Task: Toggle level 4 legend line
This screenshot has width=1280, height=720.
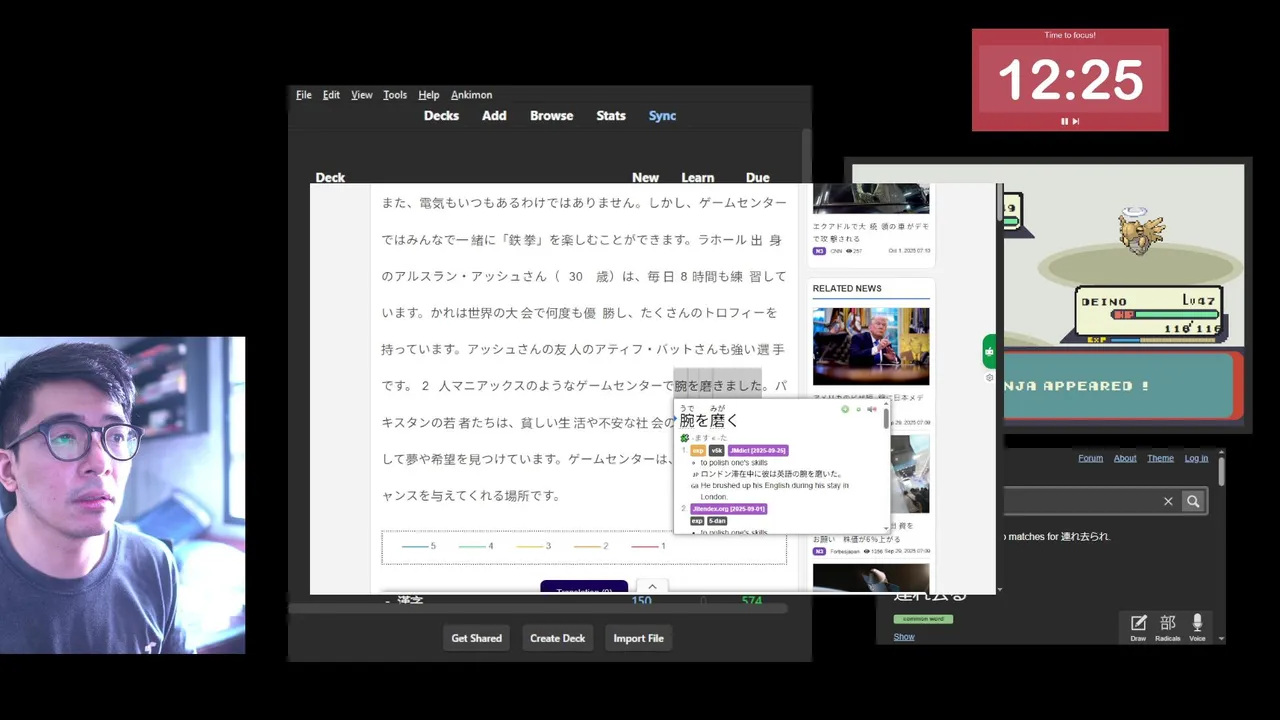Action: [x=476, y=546]
